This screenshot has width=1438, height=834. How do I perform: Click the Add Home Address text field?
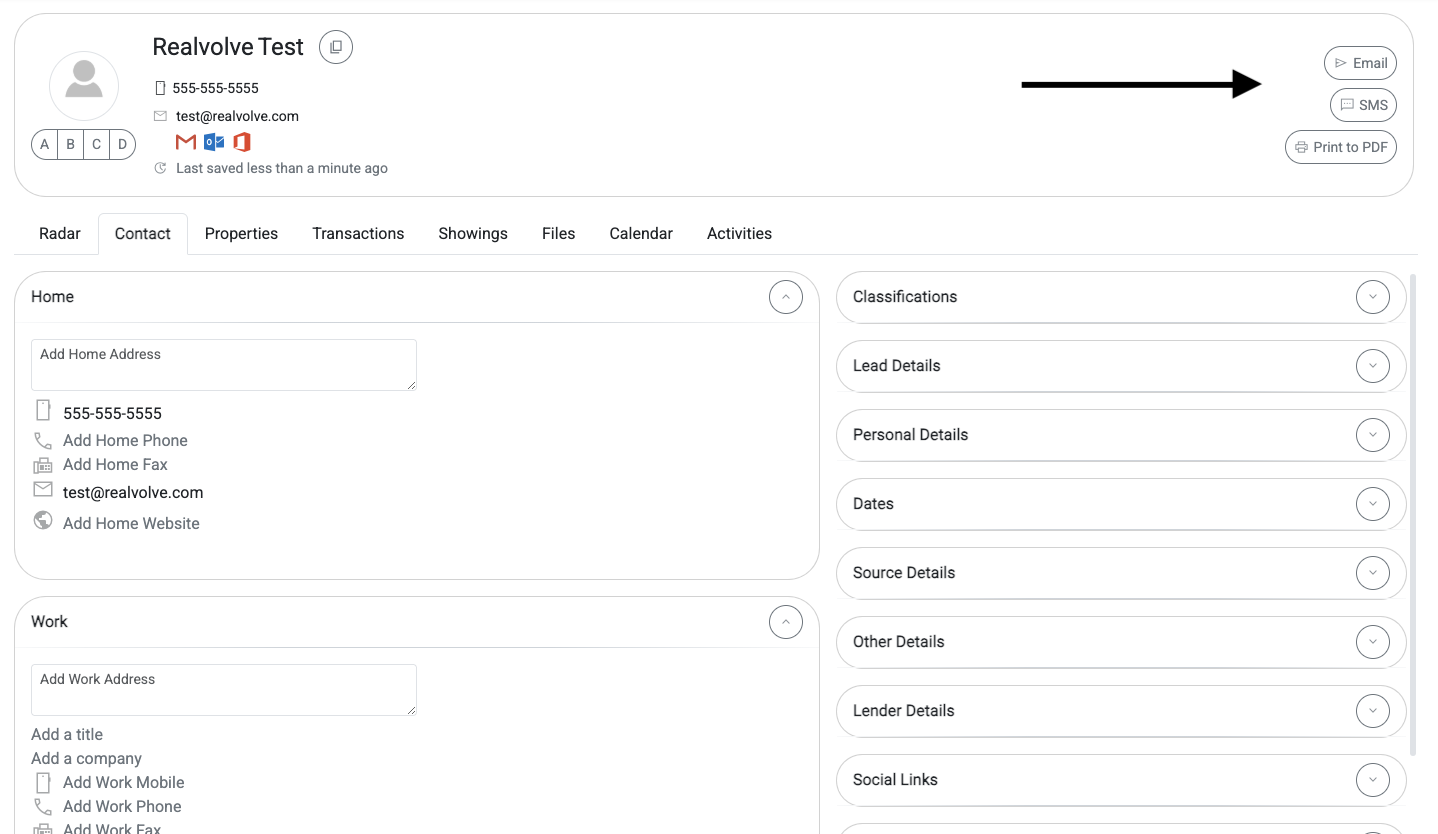tap(224, 365)
